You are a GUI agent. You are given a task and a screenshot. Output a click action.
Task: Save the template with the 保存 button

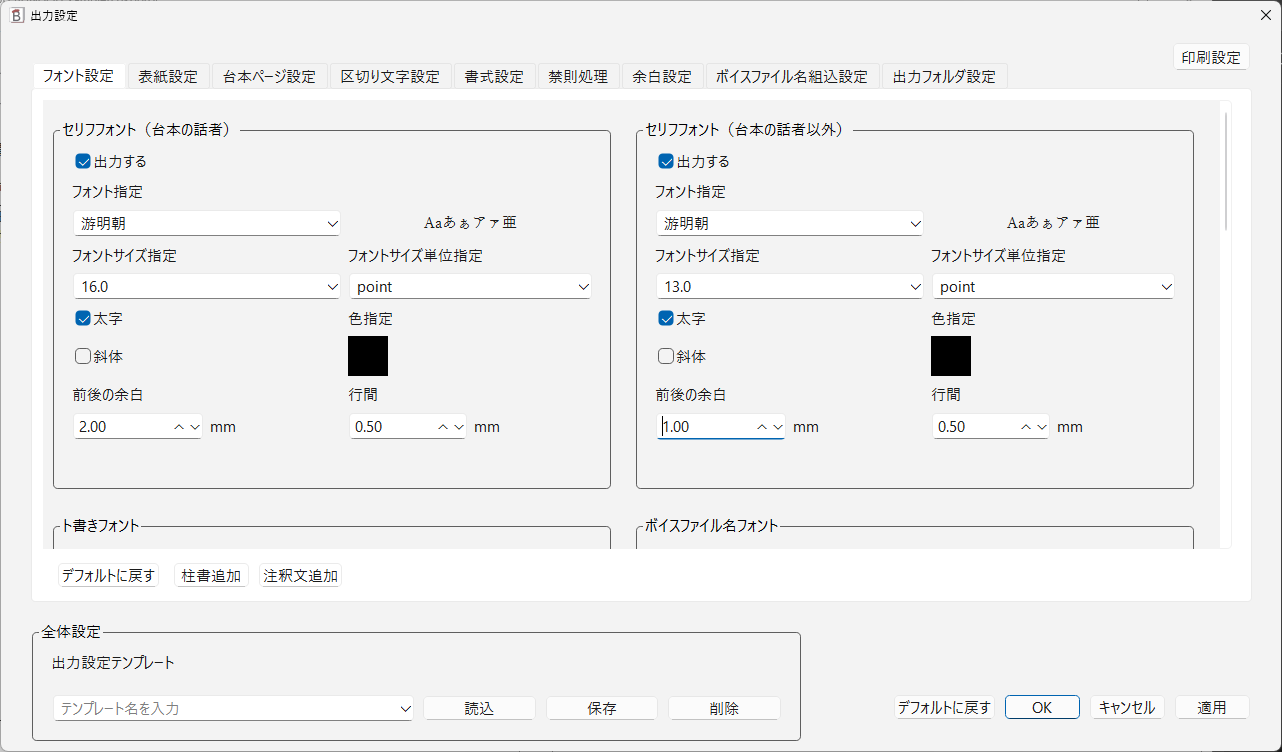[x=601, y=708]
